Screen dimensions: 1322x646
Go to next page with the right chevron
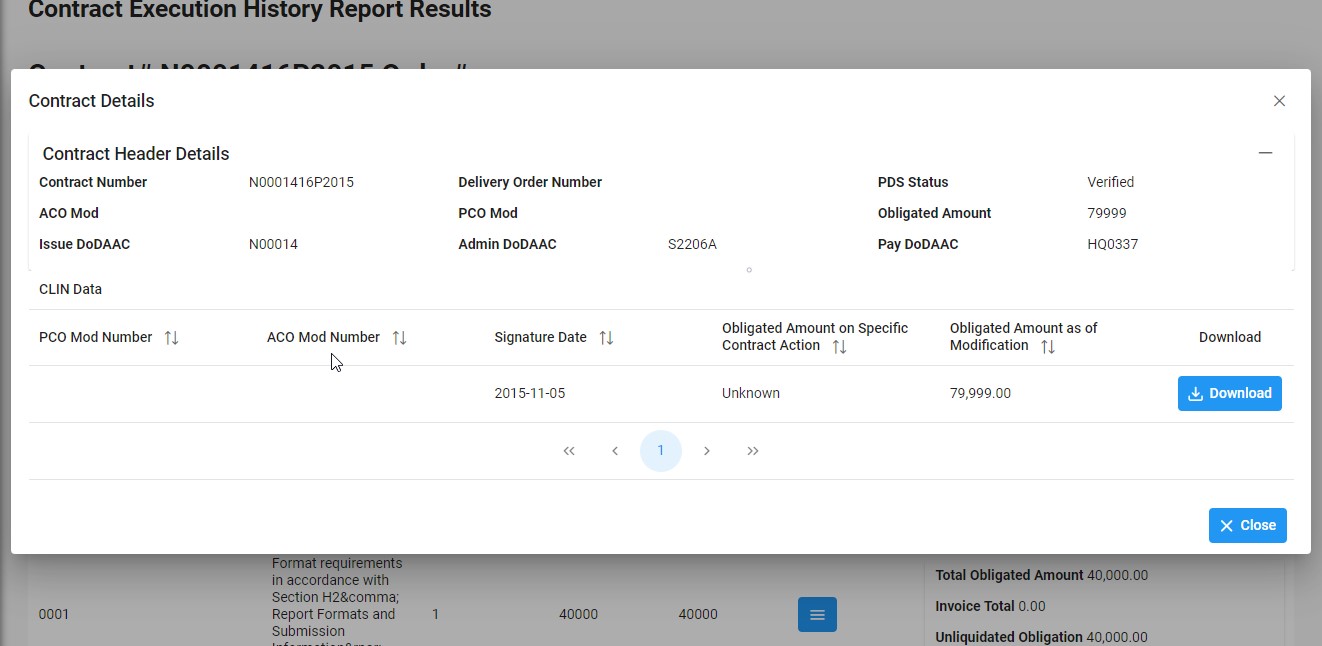tap(707, 451)
